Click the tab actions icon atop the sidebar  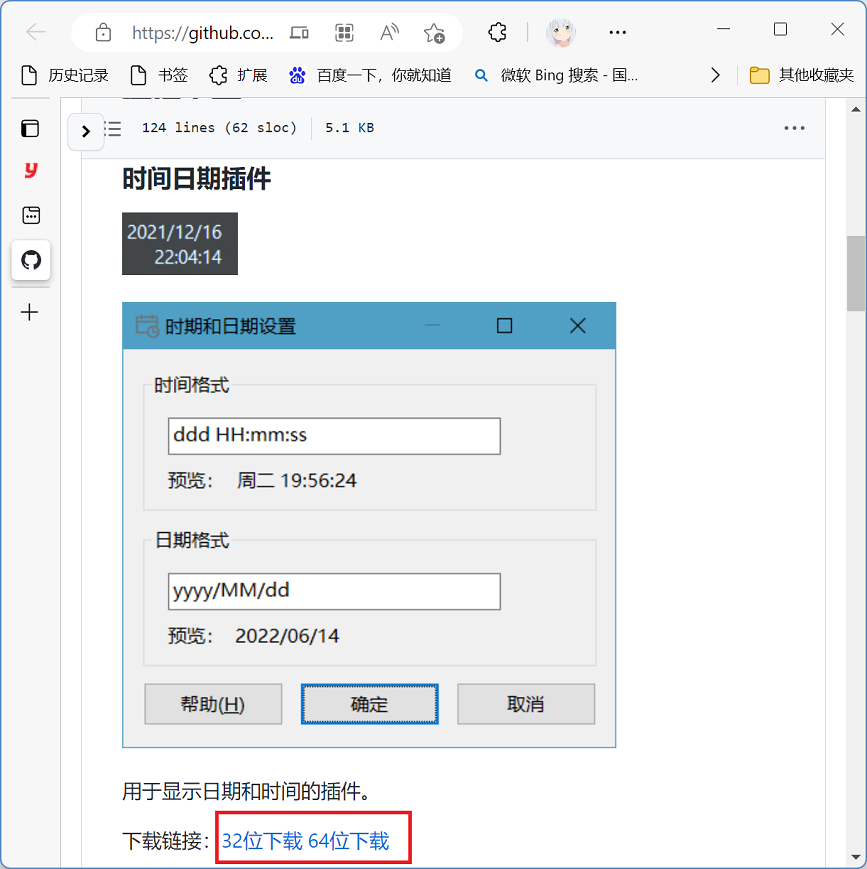31,128
